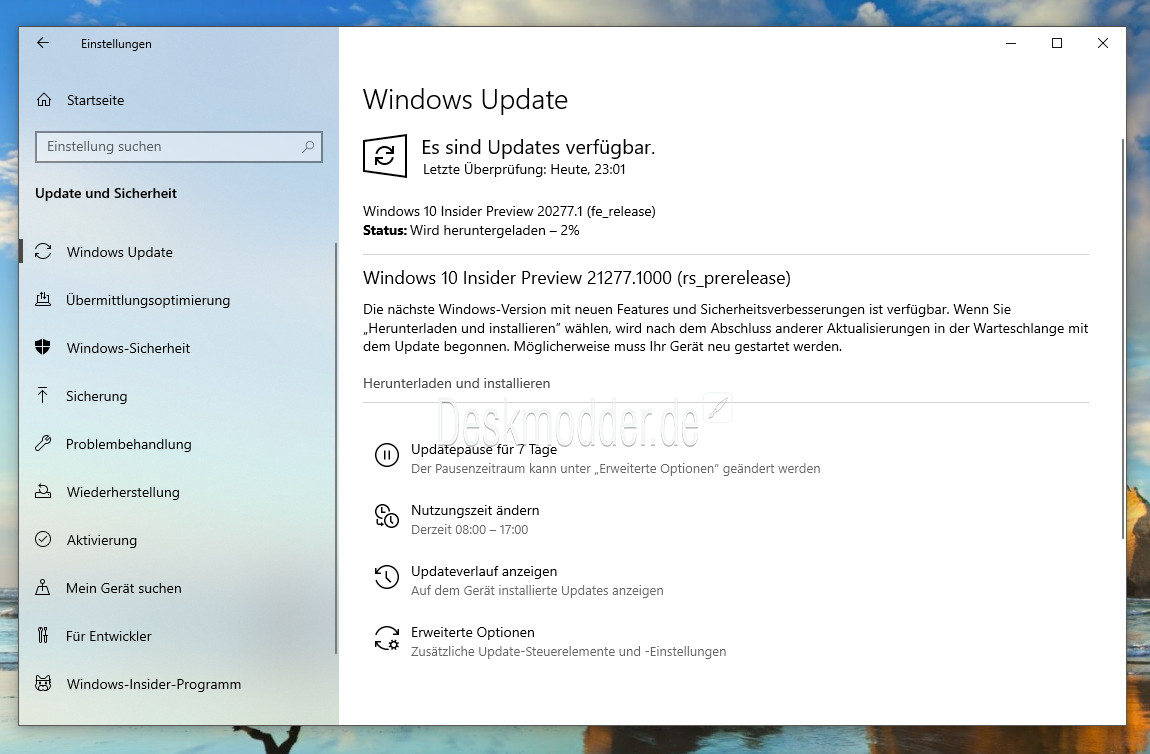Click 'Zusätzliche Update-Steuerelemente und -Einstellungen' text

tap(568, 651)
